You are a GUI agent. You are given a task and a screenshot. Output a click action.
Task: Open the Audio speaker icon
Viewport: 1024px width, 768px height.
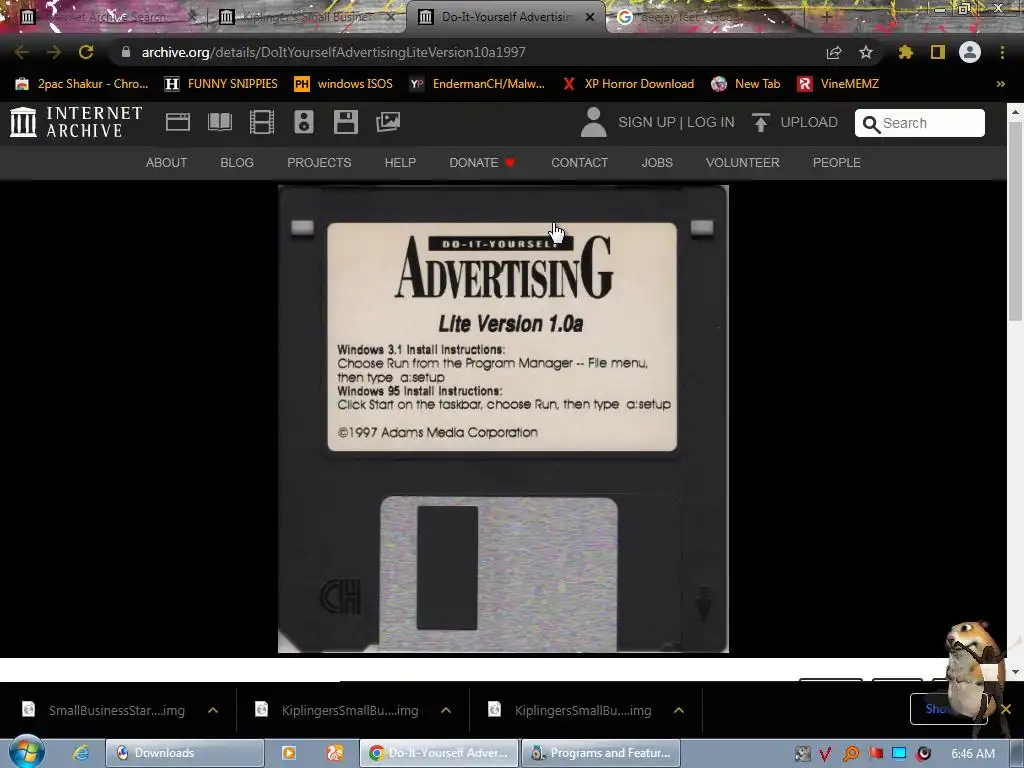point(304,122)
